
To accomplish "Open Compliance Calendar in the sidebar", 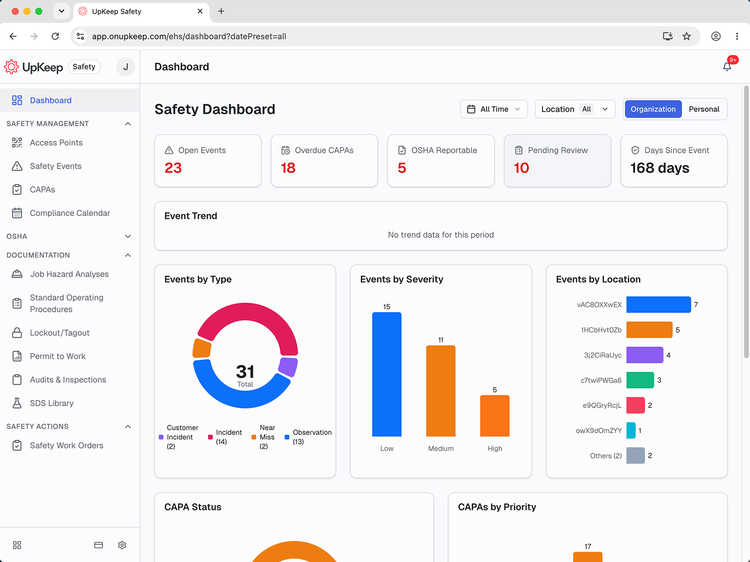I will [70, 213].
